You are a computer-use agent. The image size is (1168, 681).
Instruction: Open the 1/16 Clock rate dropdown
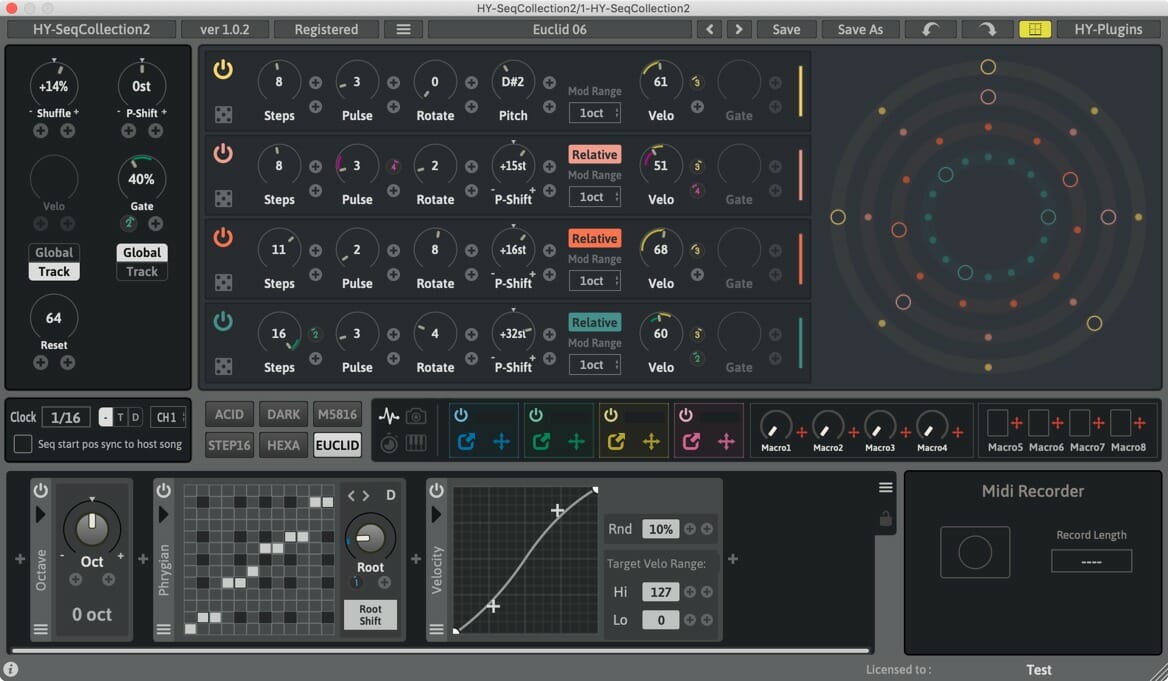67,416
